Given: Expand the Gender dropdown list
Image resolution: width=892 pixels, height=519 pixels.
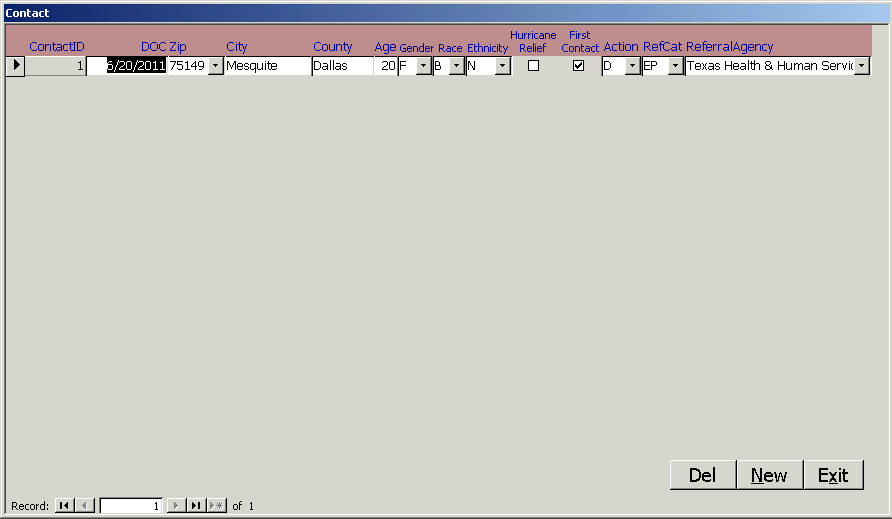Looking at the screenshot, I should point(423,66).
